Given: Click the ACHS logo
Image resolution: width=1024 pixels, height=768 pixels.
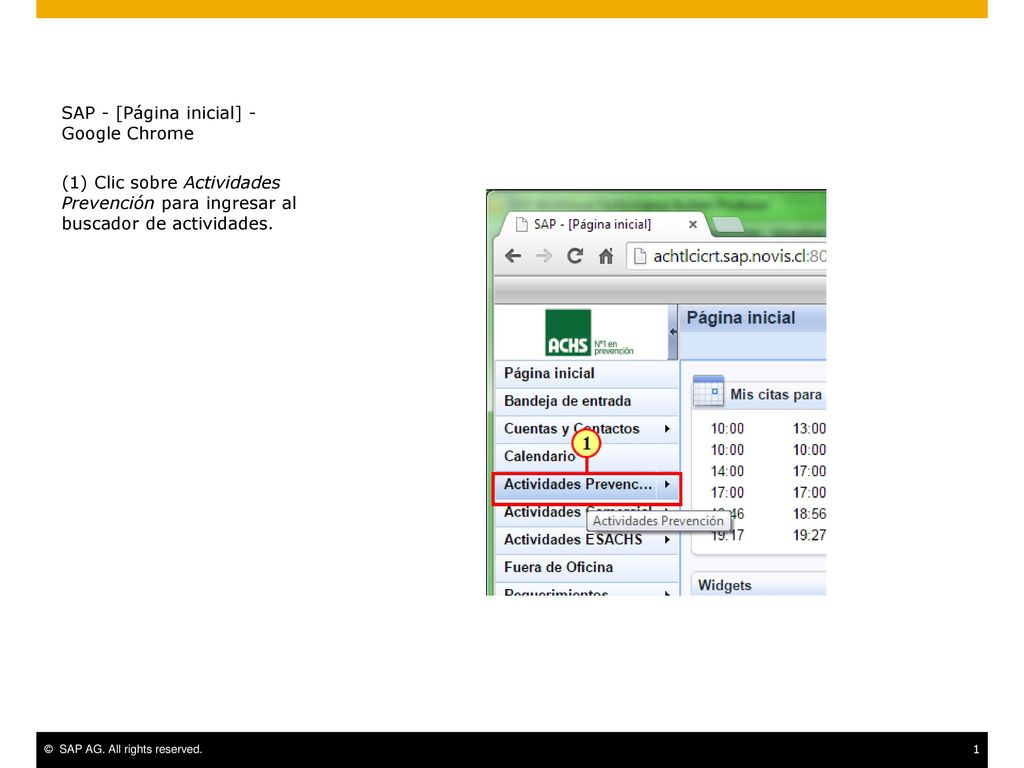Looking at the screenshot, I should point(588,333).
